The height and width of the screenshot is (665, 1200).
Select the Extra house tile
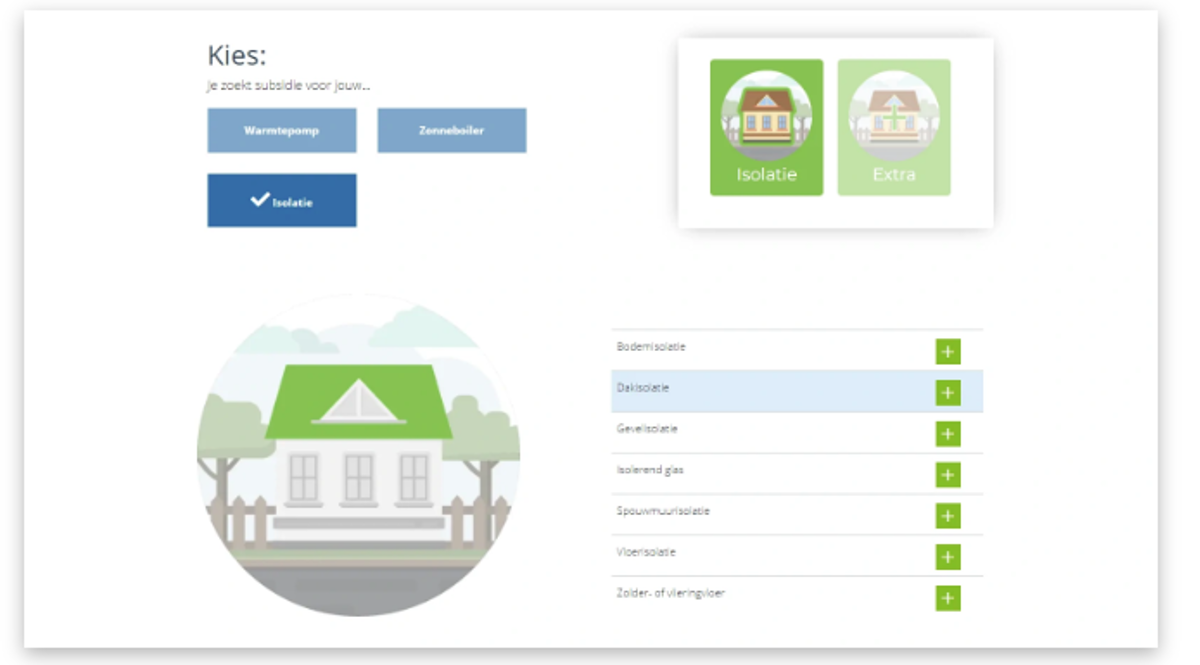tap(893, 127)
